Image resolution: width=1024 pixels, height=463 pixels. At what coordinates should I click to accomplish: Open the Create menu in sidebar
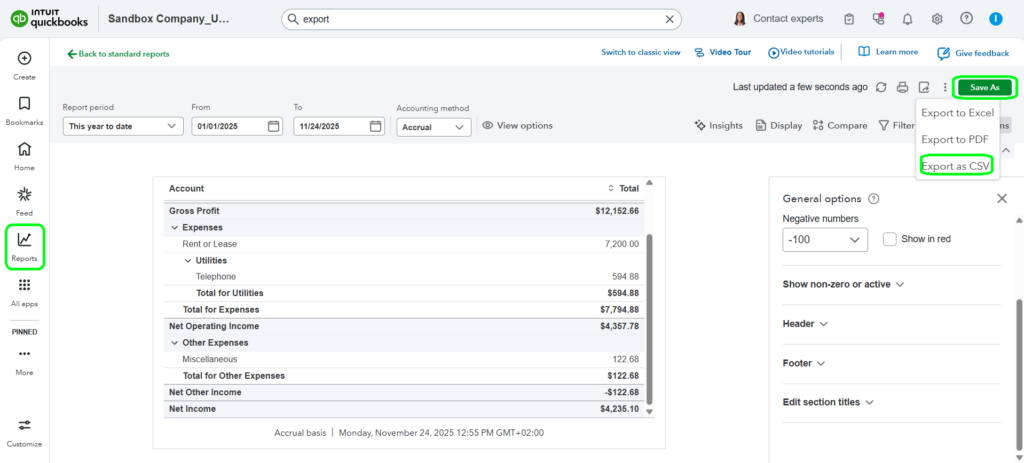click(x=24, y=65)
